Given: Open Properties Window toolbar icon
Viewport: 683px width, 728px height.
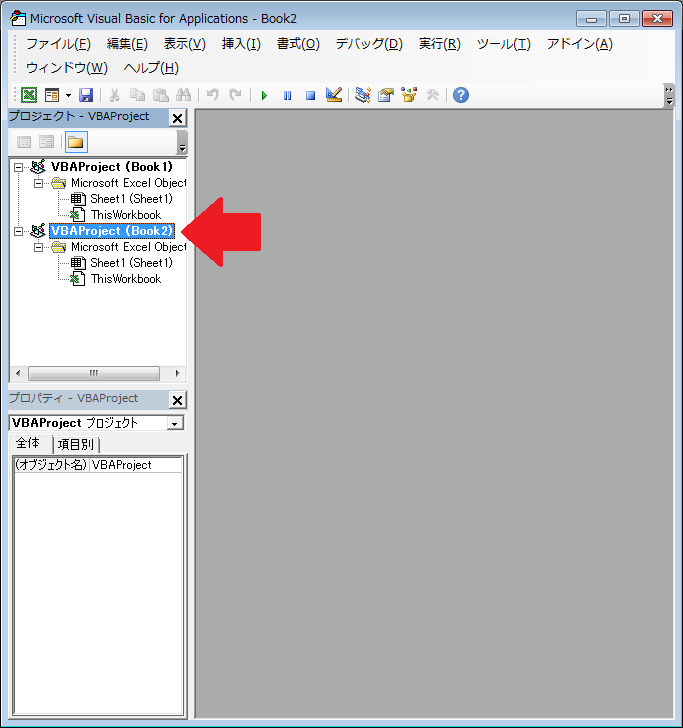Looking at the screenshot, I should tap(386, 95).
